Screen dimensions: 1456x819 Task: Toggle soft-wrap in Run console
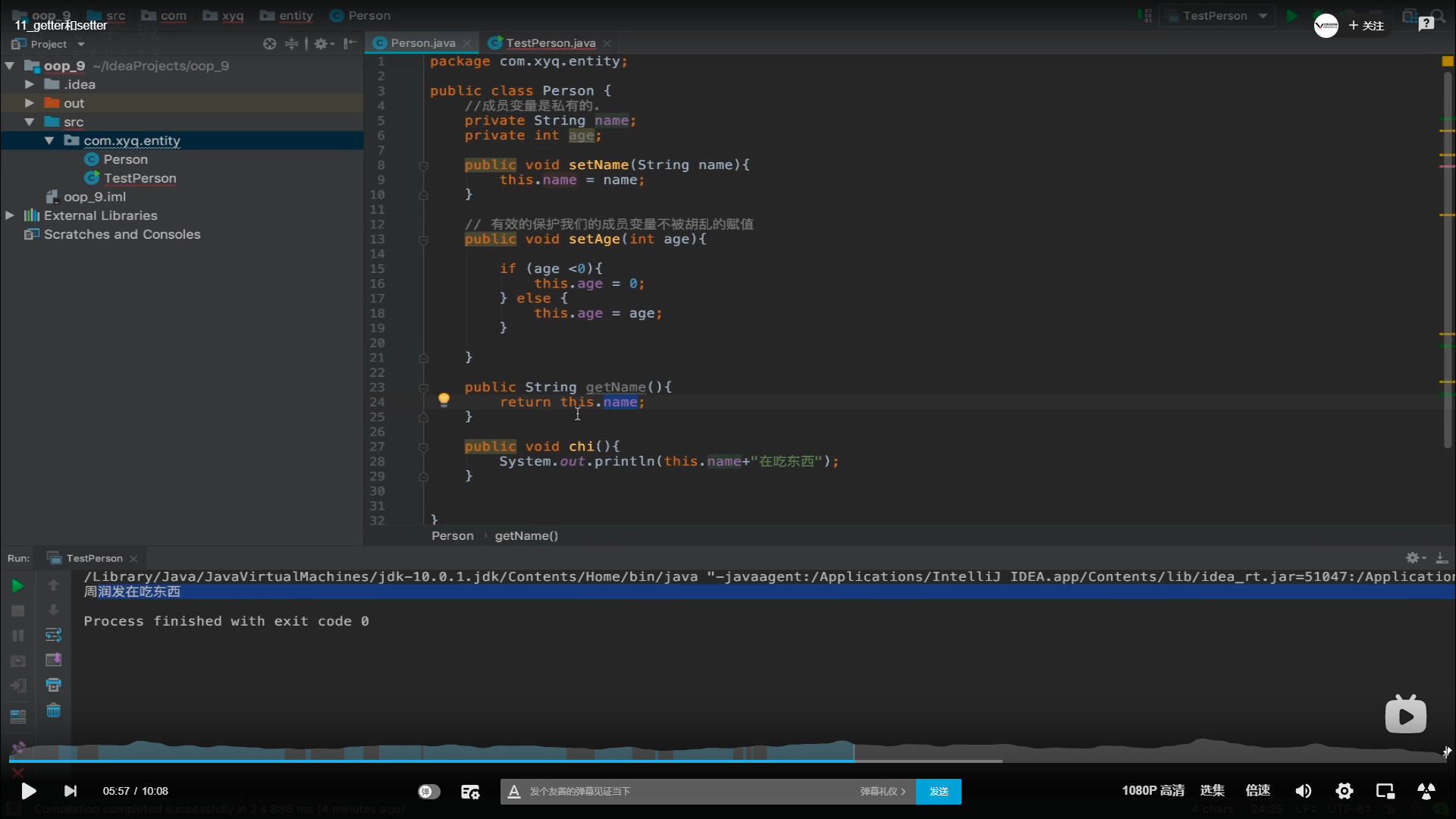pyautogui.click(x=53, y=635)
